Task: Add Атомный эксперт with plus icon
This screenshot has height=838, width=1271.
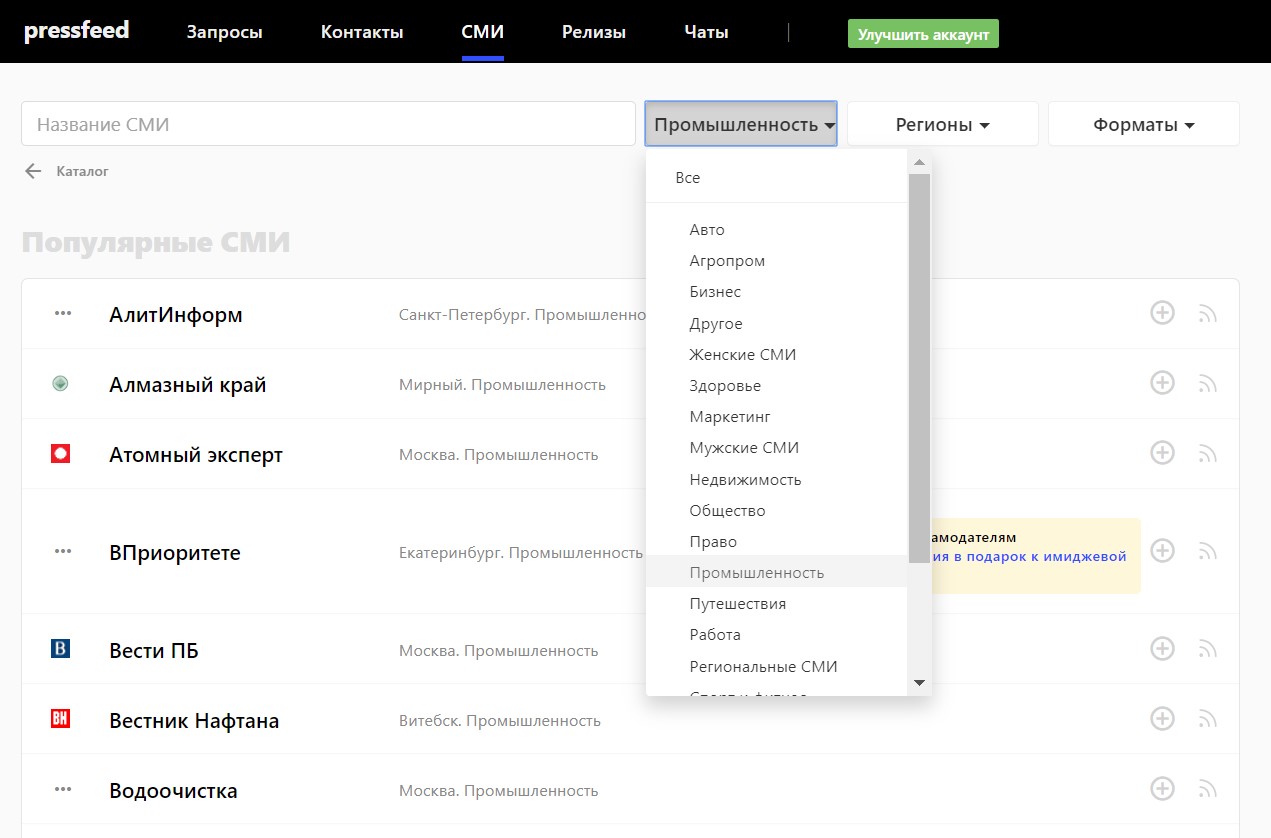Action: [1162, 453]
